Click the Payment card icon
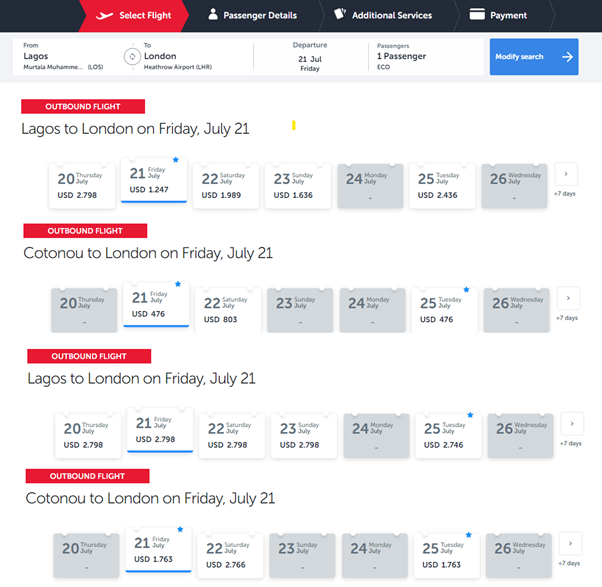 click(477, 15)
